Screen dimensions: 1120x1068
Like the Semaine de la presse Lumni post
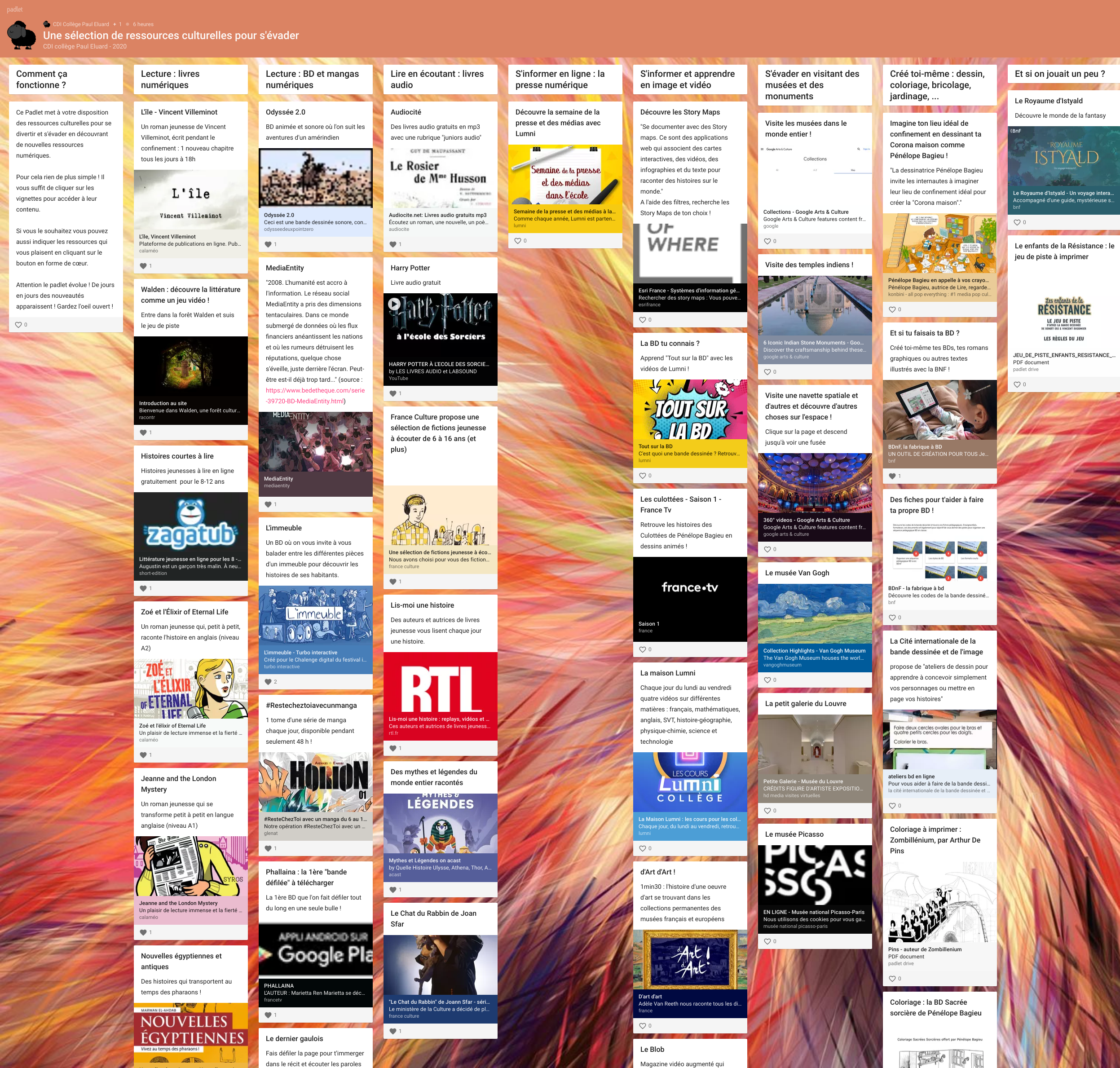coord(518,241)
